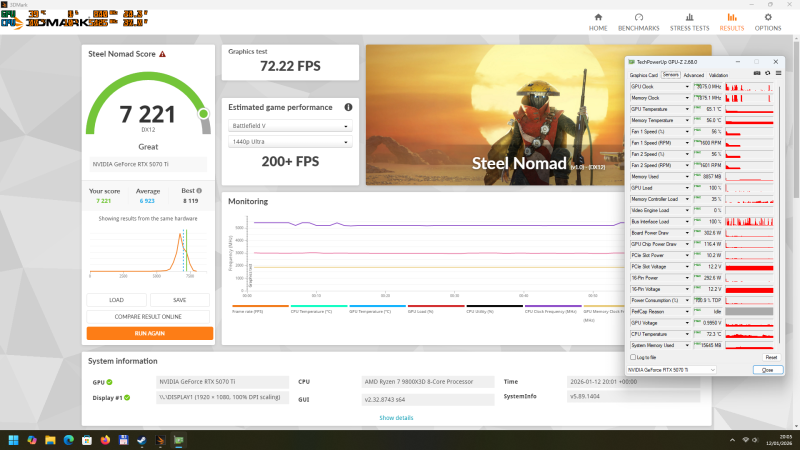Screen dimensions: 800x450
Task: Open Microsoft Edge from the taskbar
Action: tap(68, 440)
